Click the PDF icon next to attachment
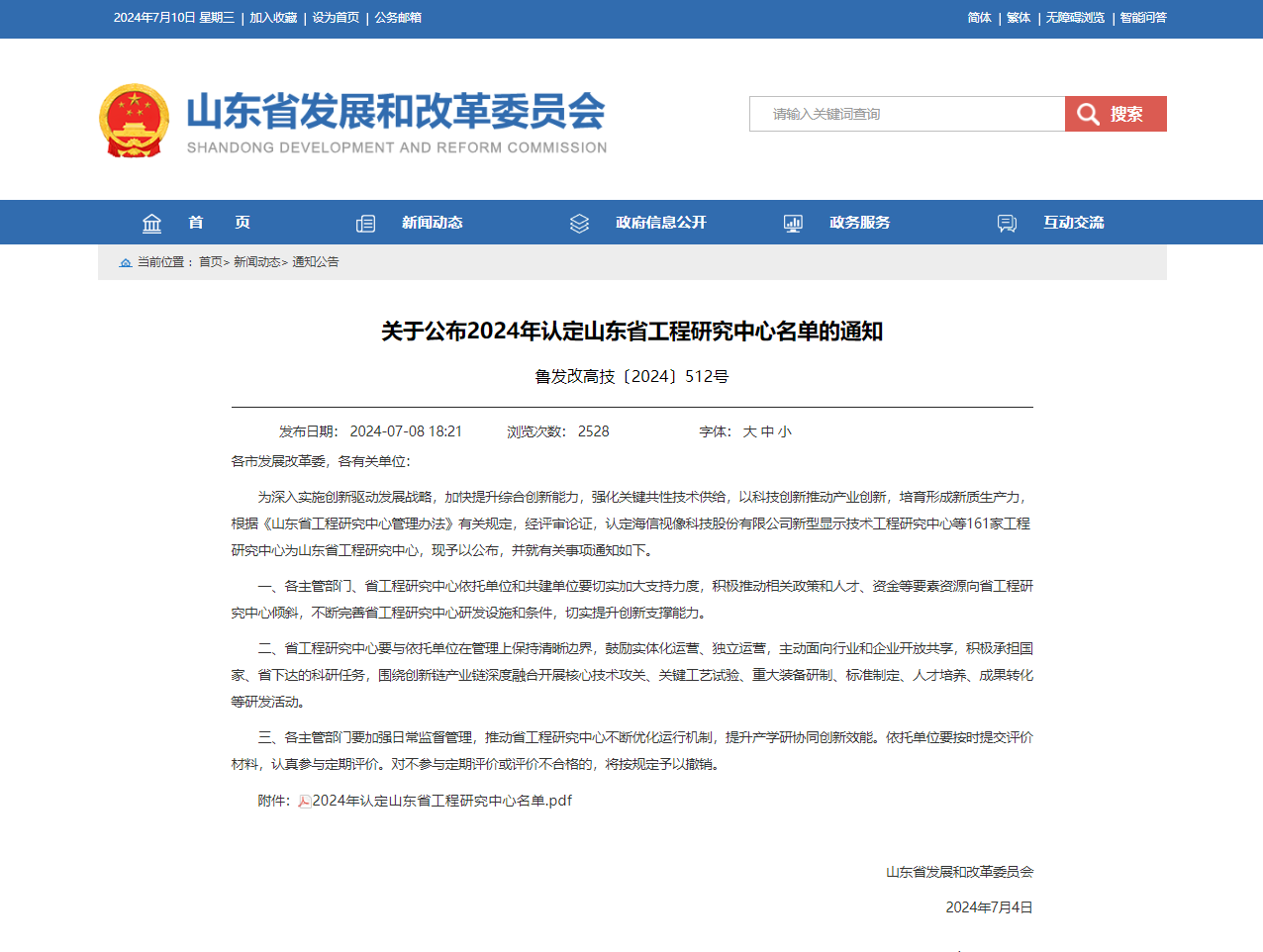The height and width of the screenshot is (952, 1263). tap(305, 802)
